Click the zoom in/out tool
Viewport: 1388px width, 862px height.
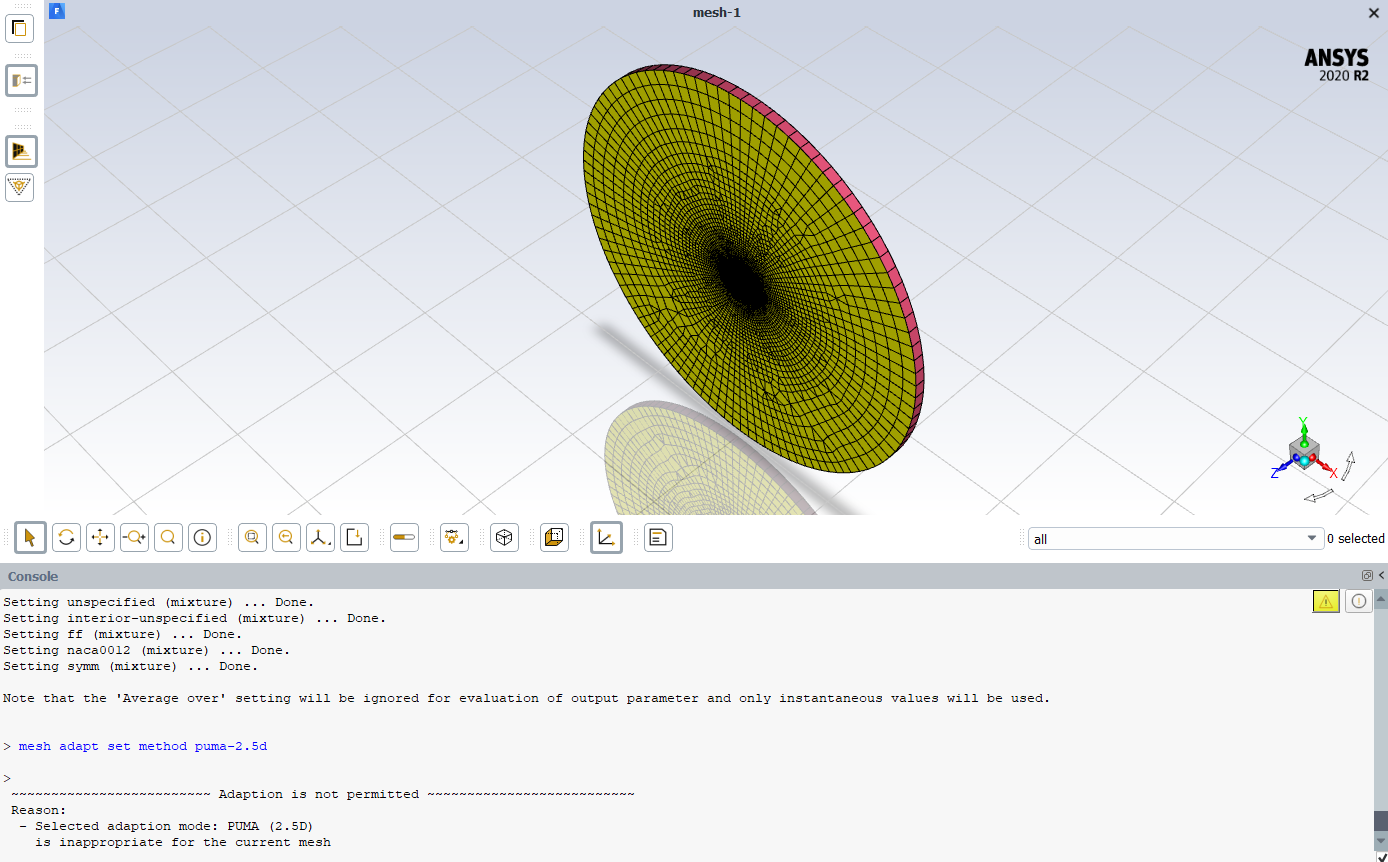click(x=134, y=538)
